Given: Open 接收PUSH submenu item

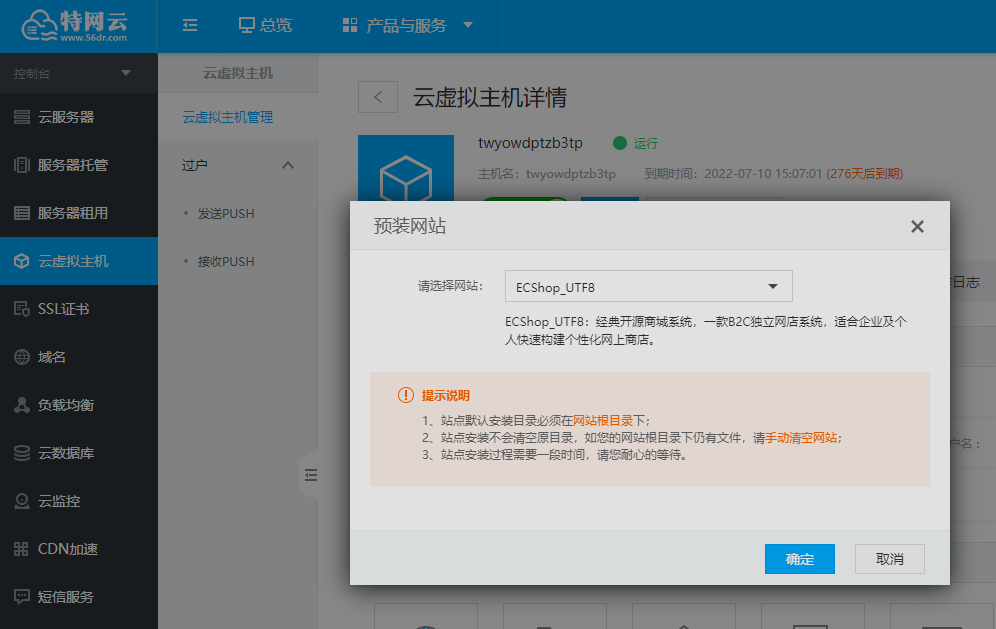Looking at the screenshot, I should tap(225, 262).
